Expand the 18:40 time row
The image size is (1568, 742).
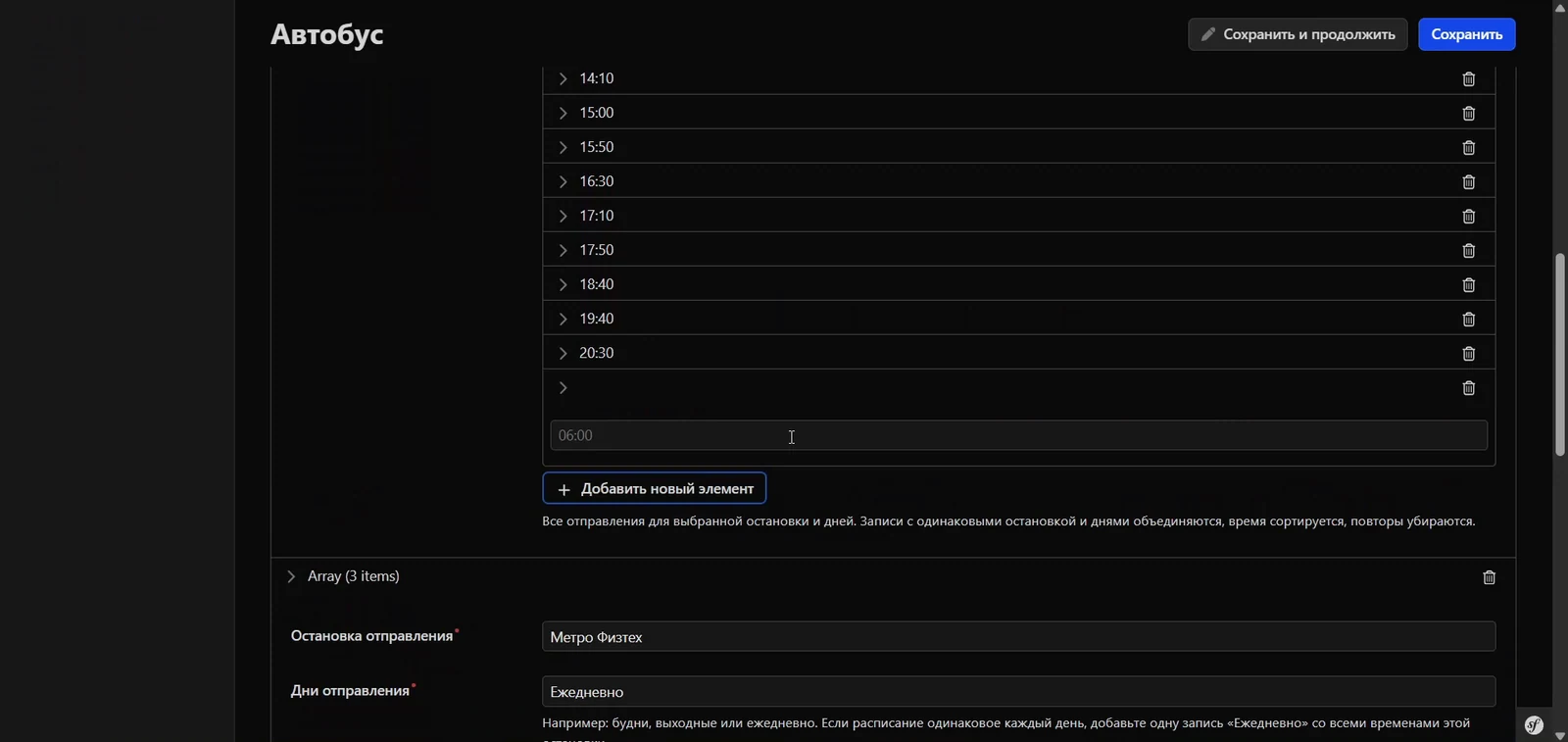click(563, 284)
